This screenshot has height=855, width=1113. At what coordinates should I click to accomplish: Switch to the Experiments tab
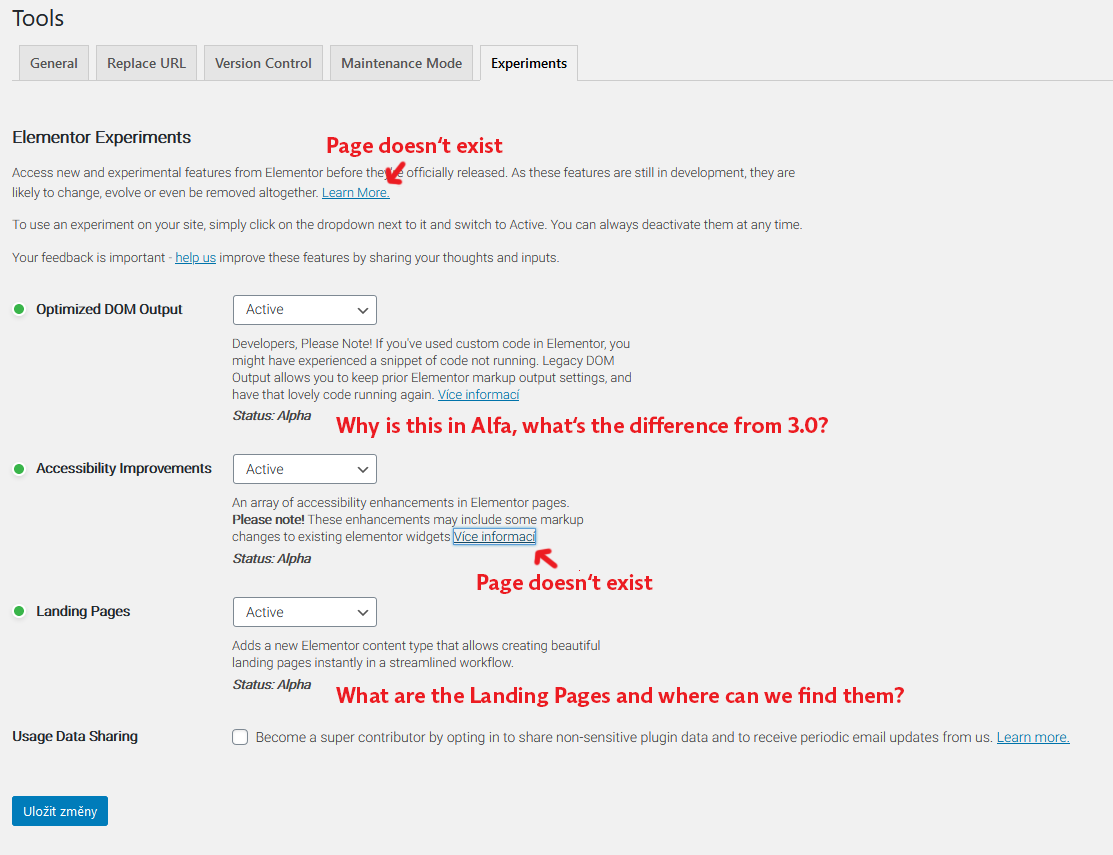click(528, 62)
